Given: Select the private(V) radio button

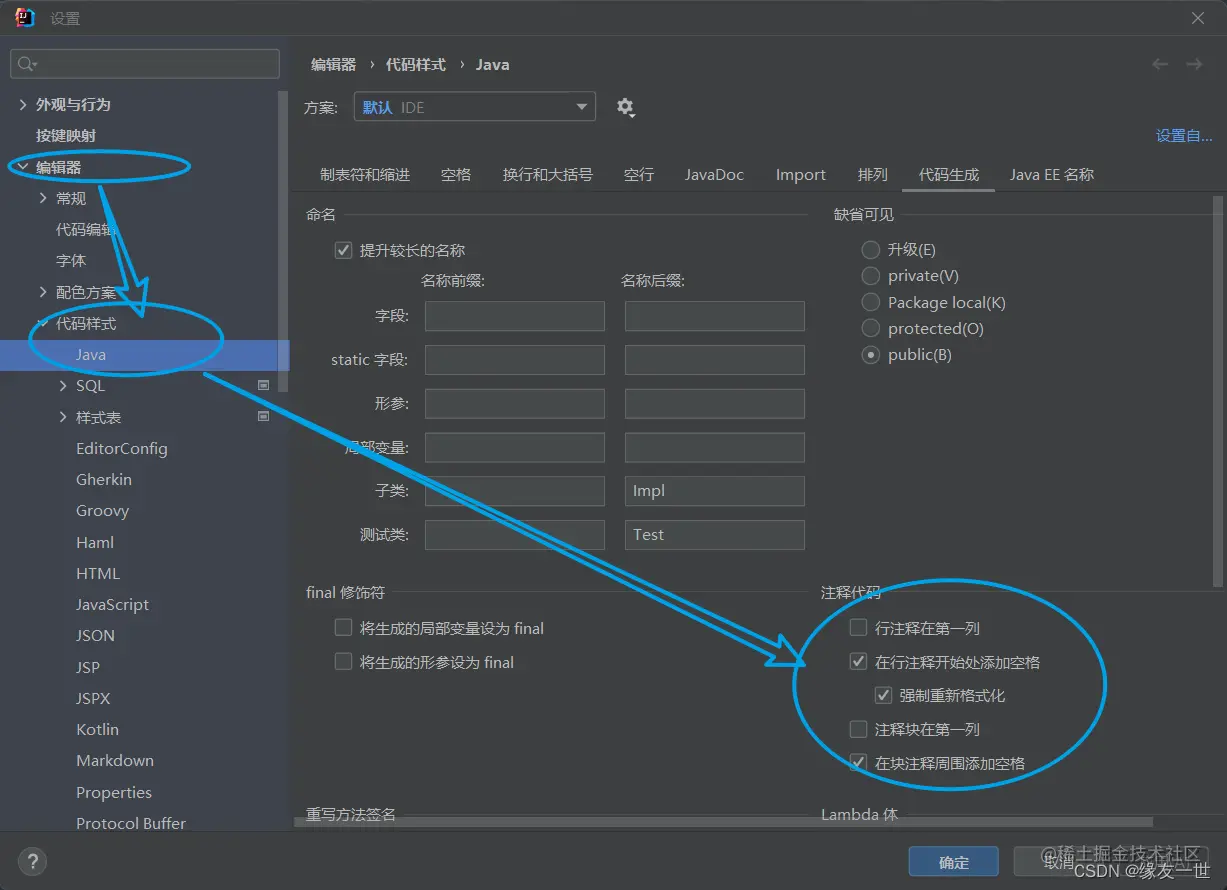Looking at the screenshot, I should 870,275.
